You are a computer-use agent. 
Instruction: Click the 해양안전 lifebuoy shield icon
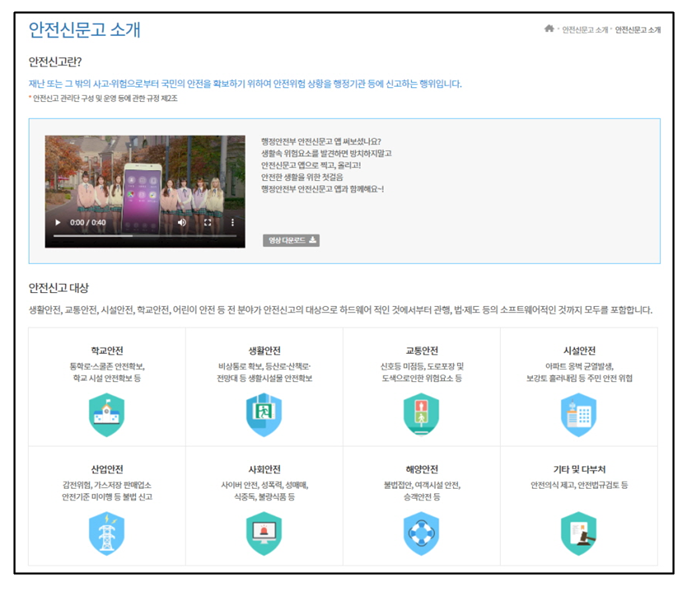(421, 533)
